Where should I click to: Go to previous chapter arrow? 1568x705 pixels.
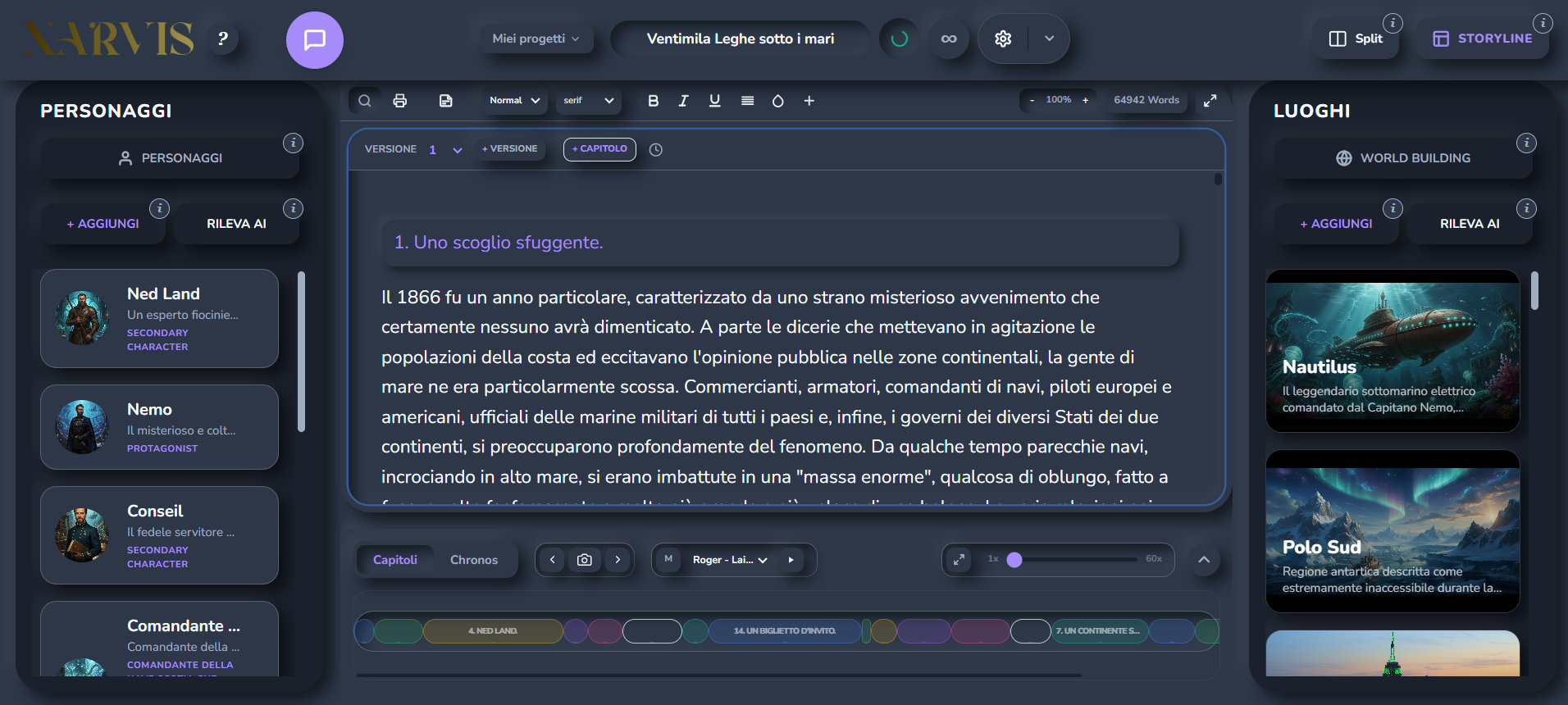pyautogui.click(x=553, y=560)
